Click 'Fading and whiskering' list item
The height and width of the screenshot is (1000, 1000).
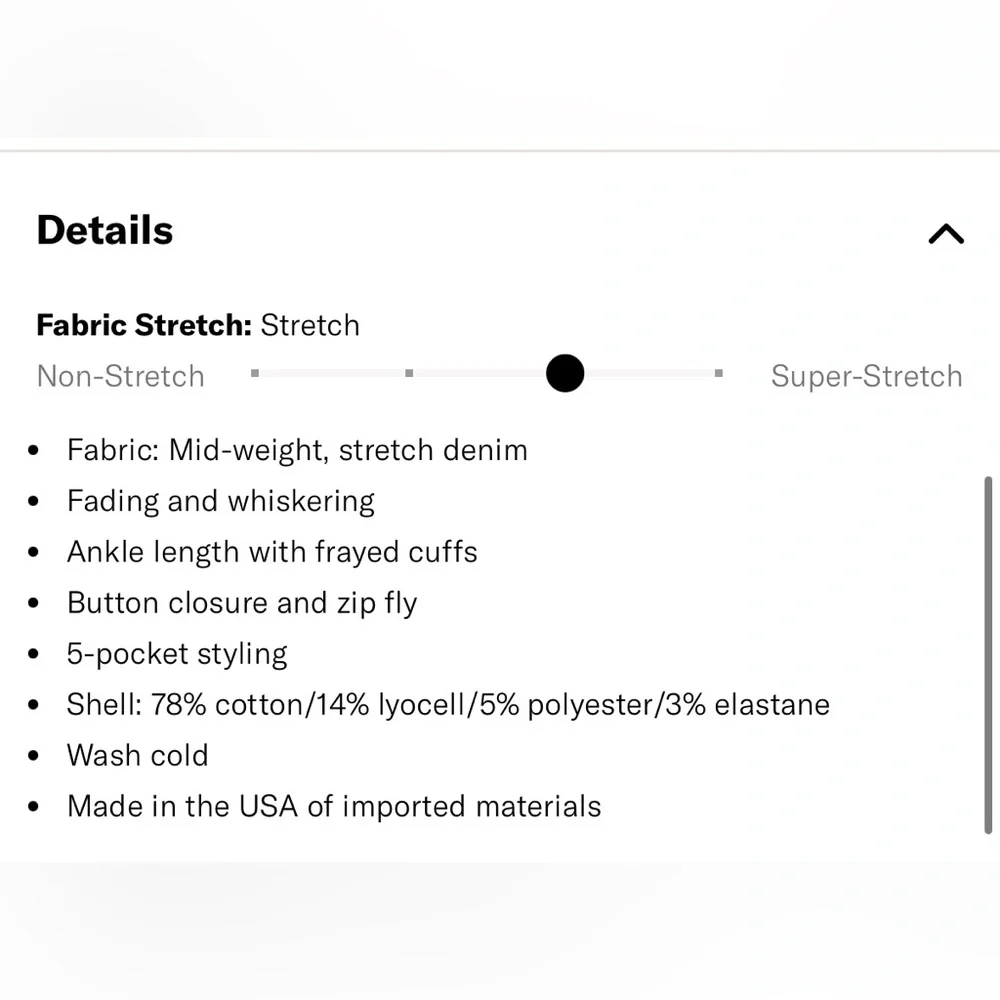tap(221, 501)
